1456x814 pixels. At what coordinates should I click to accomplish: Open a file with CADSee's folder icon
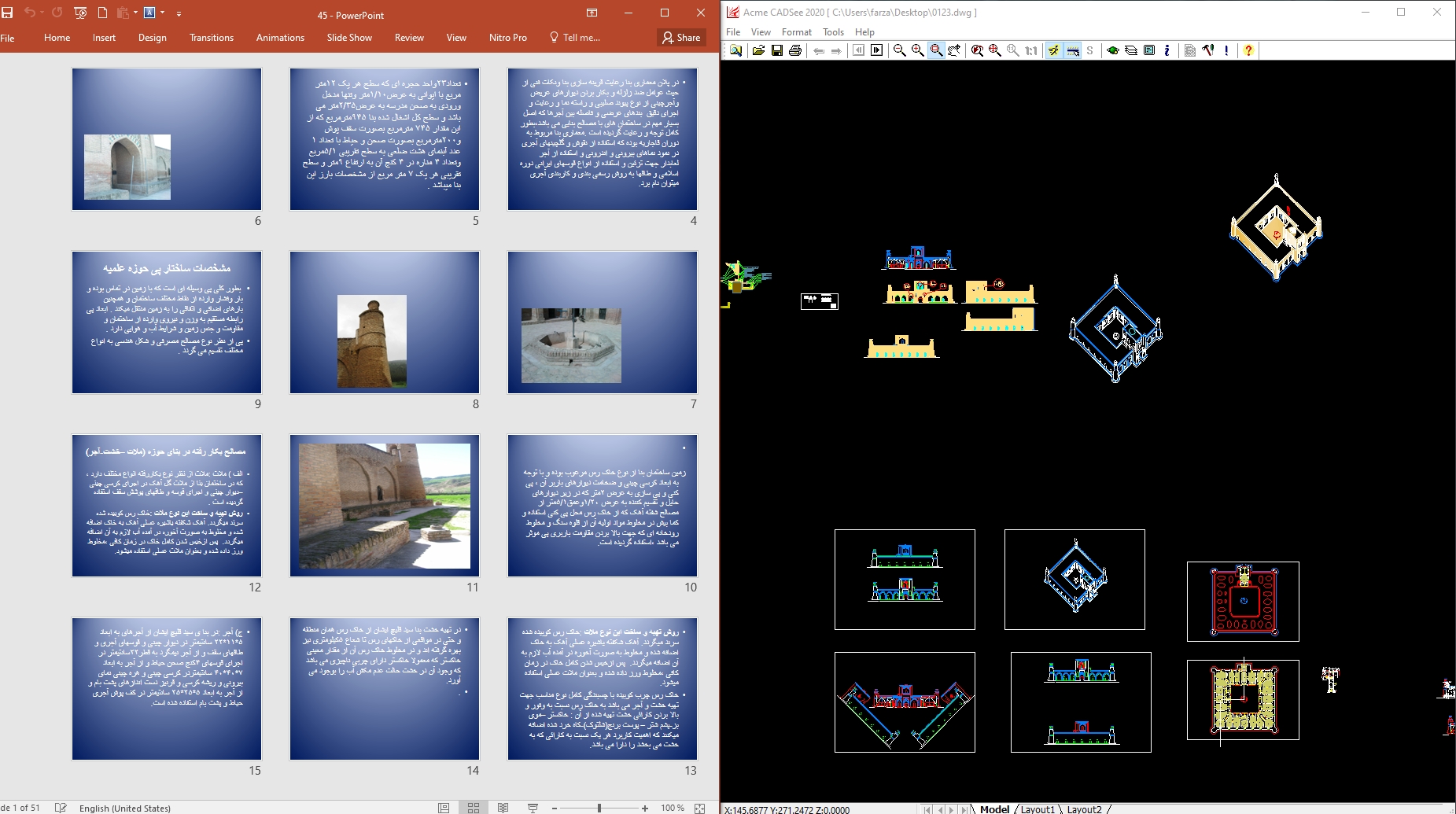click(x=758, y=50)
